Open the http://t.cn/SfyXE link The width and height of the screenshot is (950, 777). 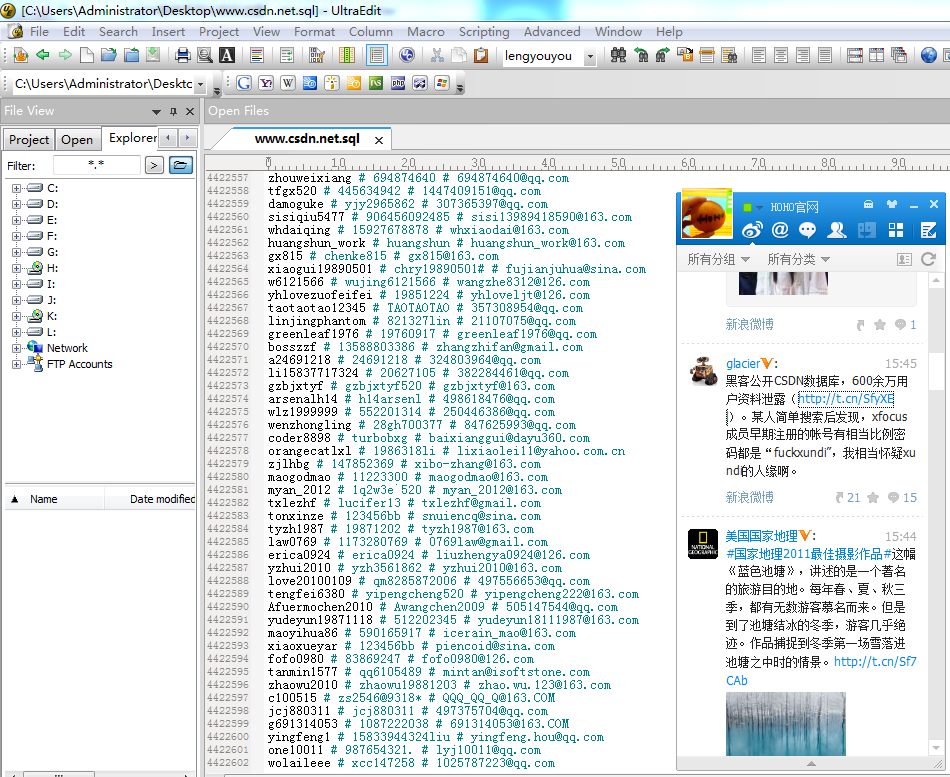pos(846,399)
